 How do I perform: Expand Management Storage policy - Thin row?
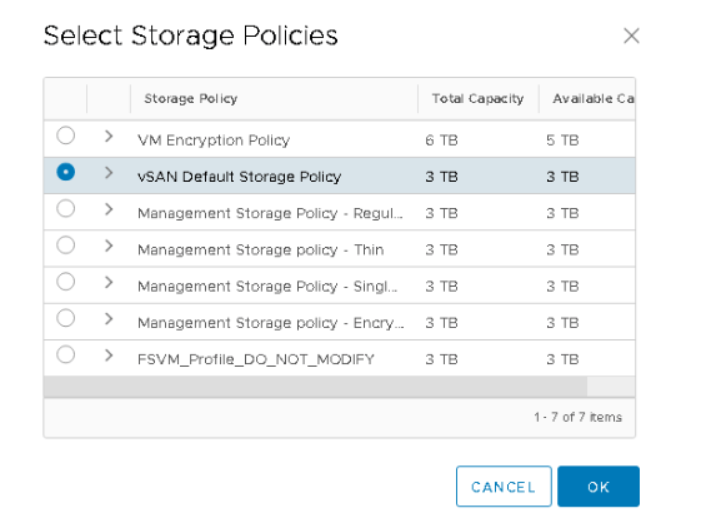pos(108,246)
